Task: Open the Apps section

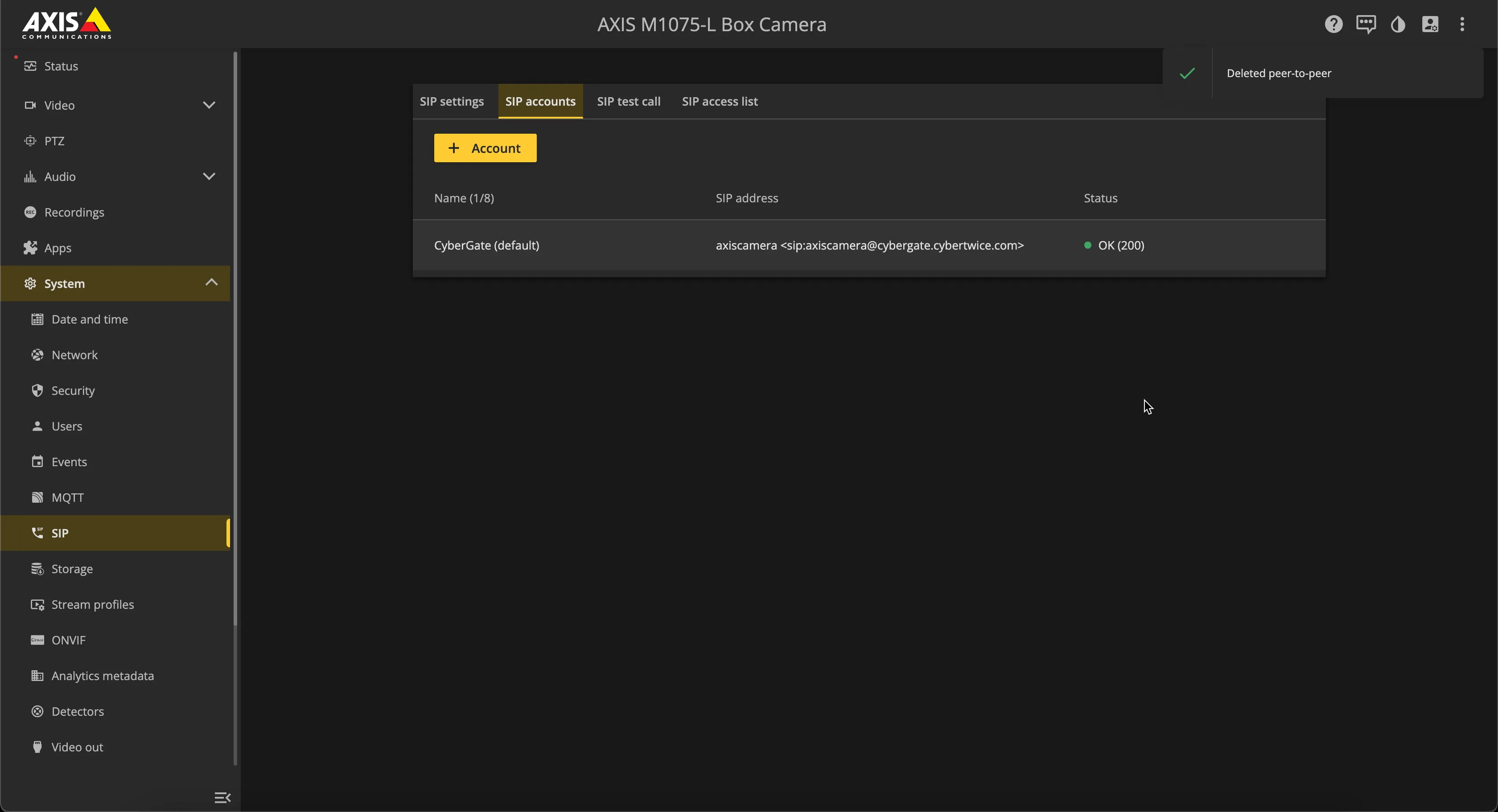Action: tap(115, 248)
